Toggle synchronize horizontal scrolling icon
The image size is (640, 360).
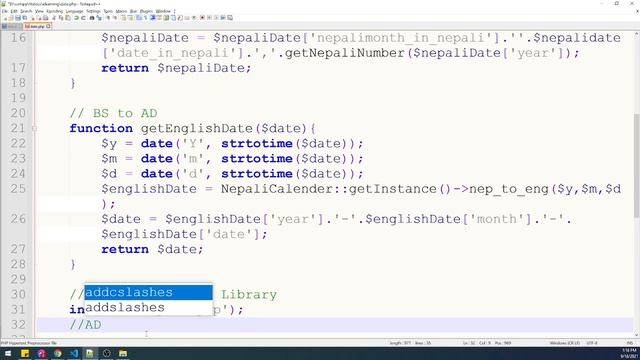point(130,18)
